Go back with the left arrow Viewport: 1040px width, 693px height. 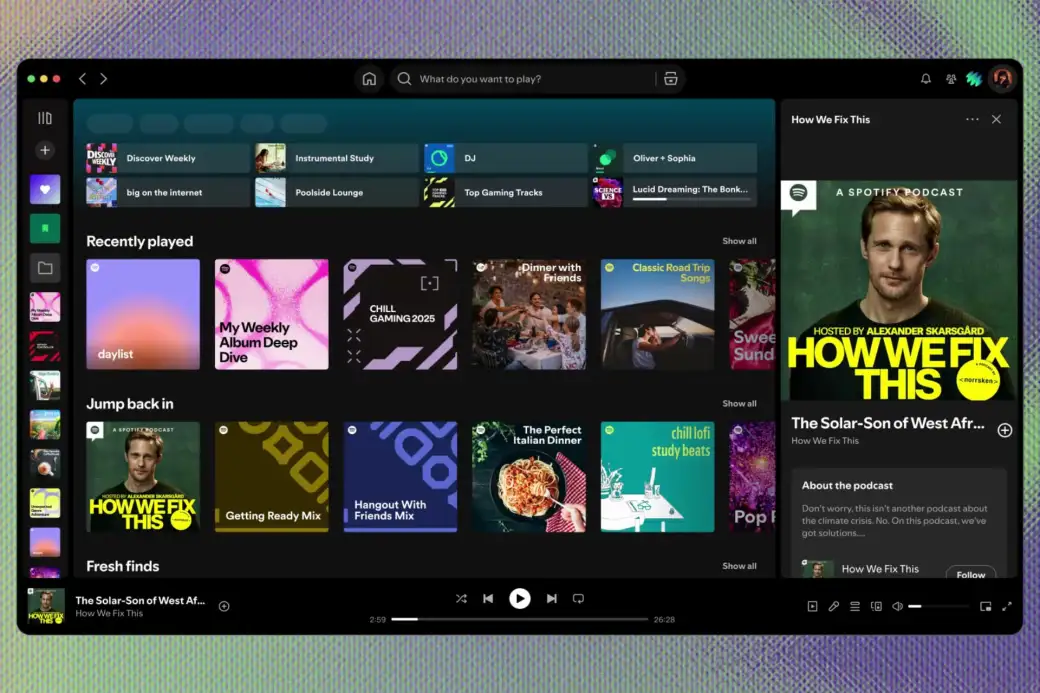(82, 79)
